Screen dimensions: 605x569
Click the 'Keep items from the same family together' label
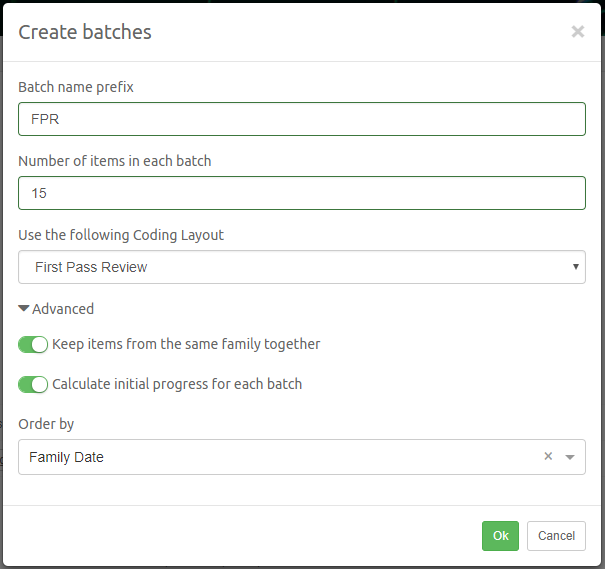(x=186, y=344)
